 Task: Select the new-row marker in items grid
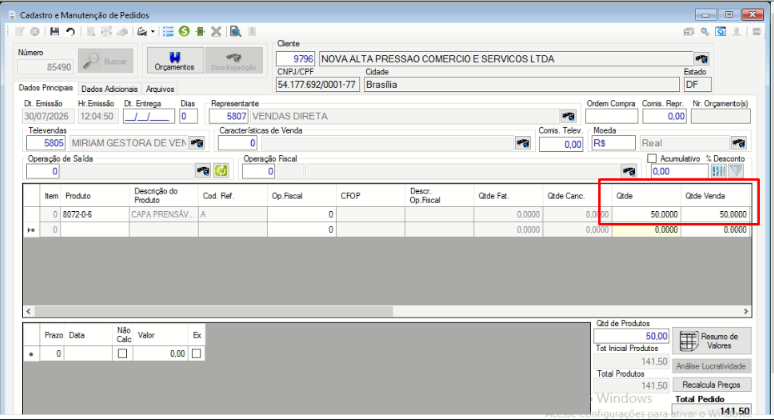tap(32, 230)
